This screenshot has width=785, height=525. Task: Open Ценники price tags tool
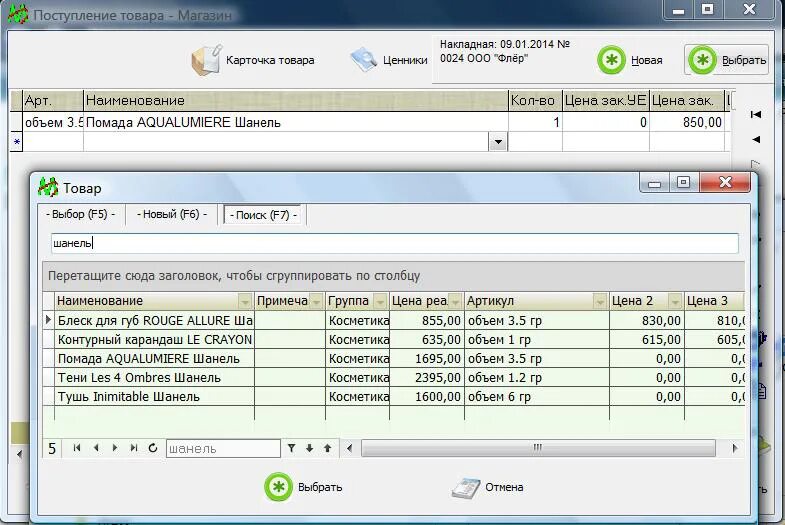[388, 61]
